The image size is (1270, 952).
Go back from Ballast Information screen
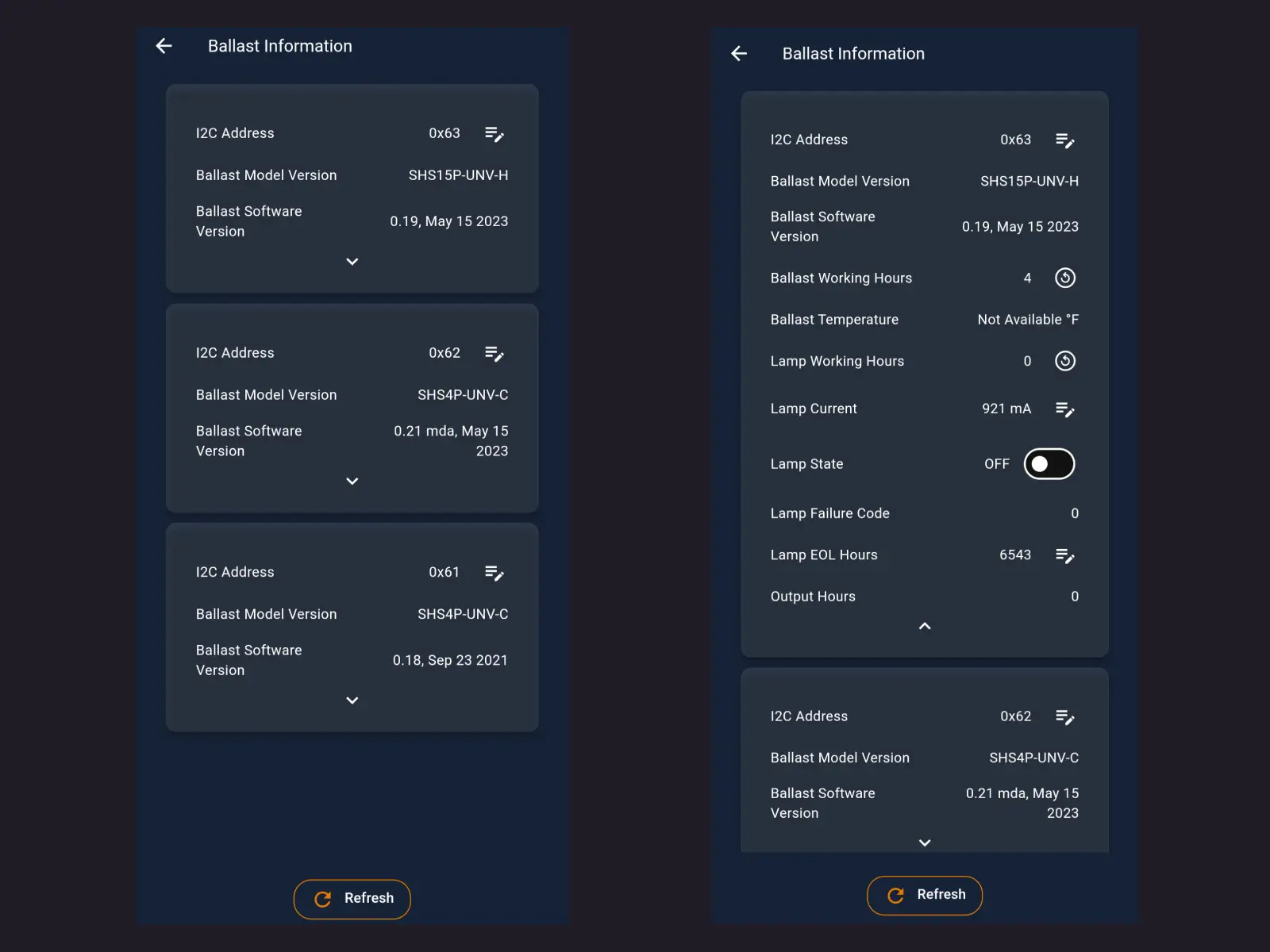[x=163, y=46]
